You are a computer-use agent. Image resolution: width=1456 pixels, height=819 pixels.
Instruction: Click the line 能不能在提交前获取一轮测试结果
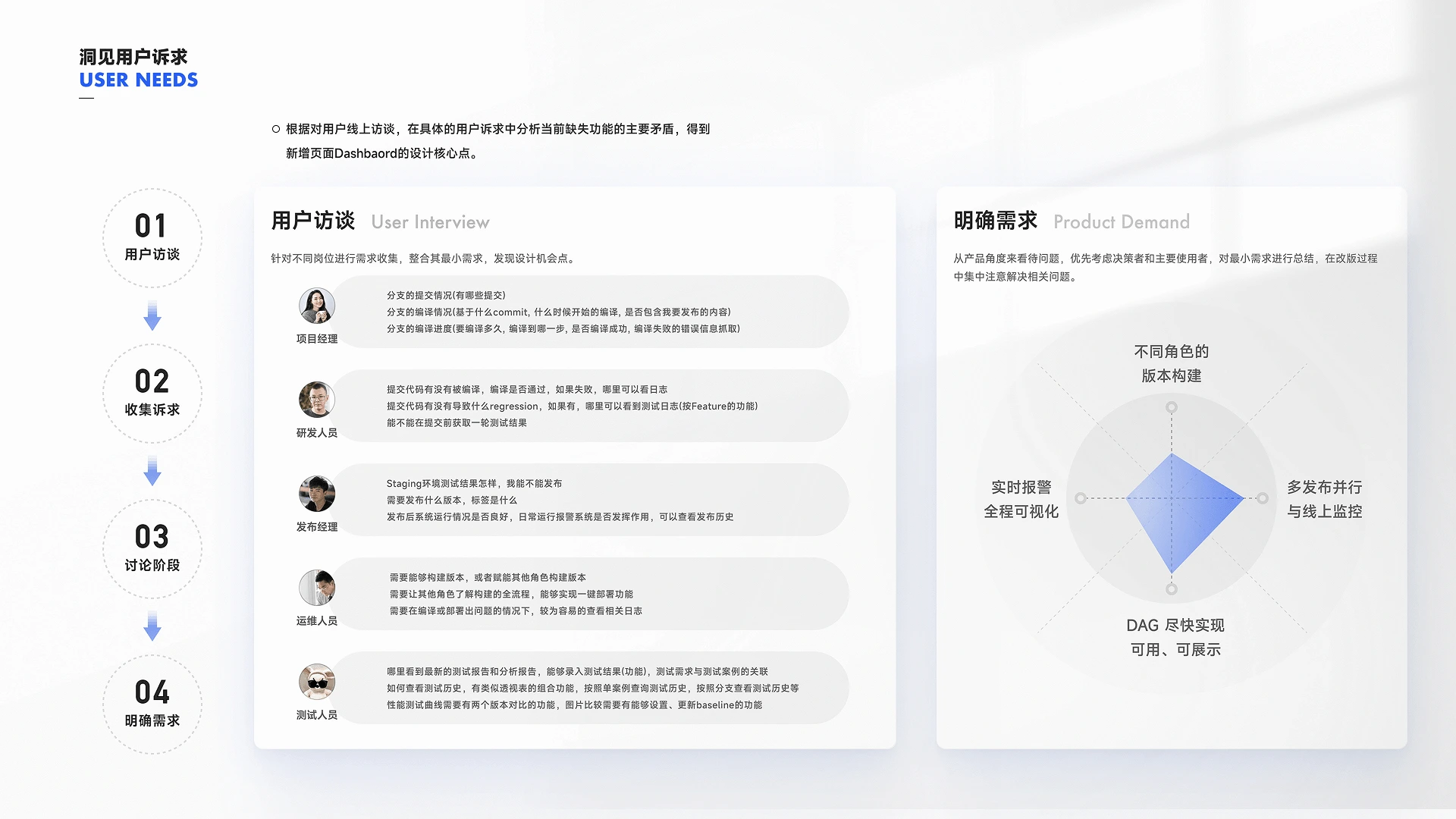(x=457, y=423)
